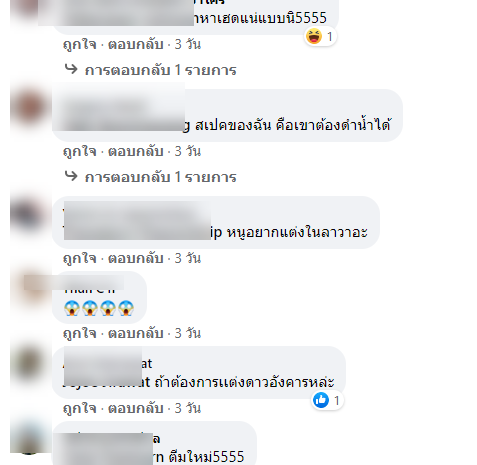477x465 pixels.
Task: Like the ดาวอังคาร comment with ถูกใจ
Action: click(80, 408)
